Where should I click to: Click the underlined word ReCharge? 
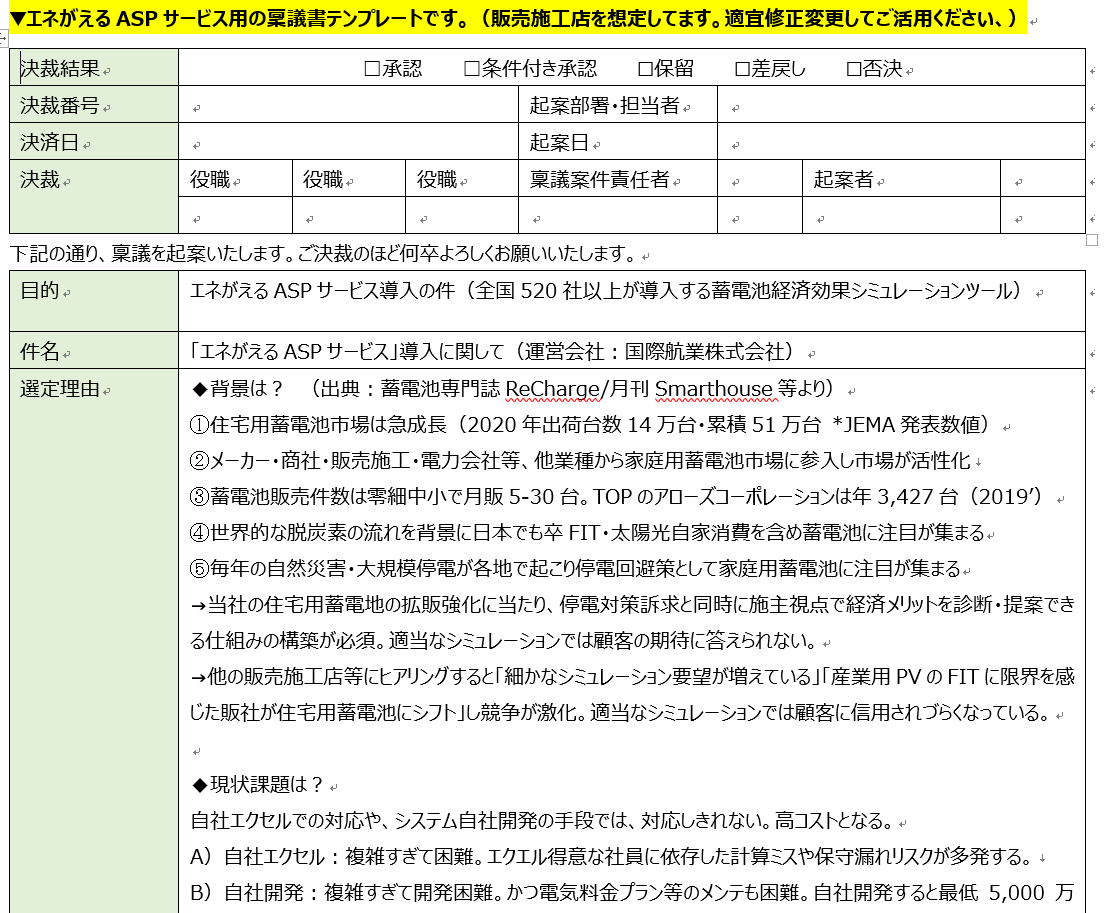(x=552, y=389)
